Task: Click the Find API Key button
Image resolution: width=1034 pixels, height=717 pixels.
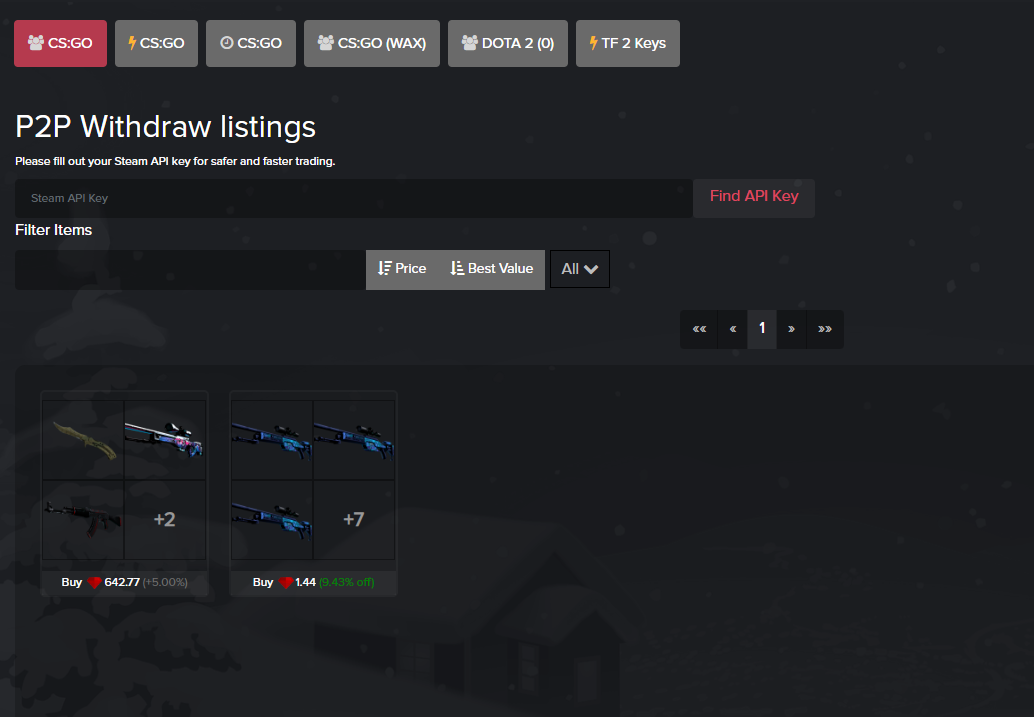Action: click(x=754, y=197)
